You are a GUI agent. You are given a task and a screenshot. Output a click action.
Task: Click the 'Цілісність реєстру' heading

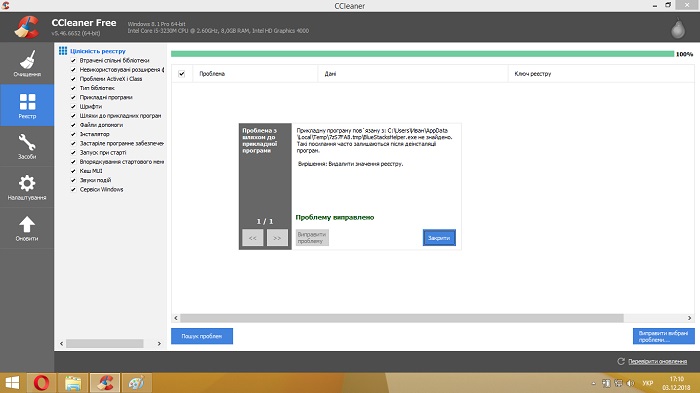click(98, 51)
